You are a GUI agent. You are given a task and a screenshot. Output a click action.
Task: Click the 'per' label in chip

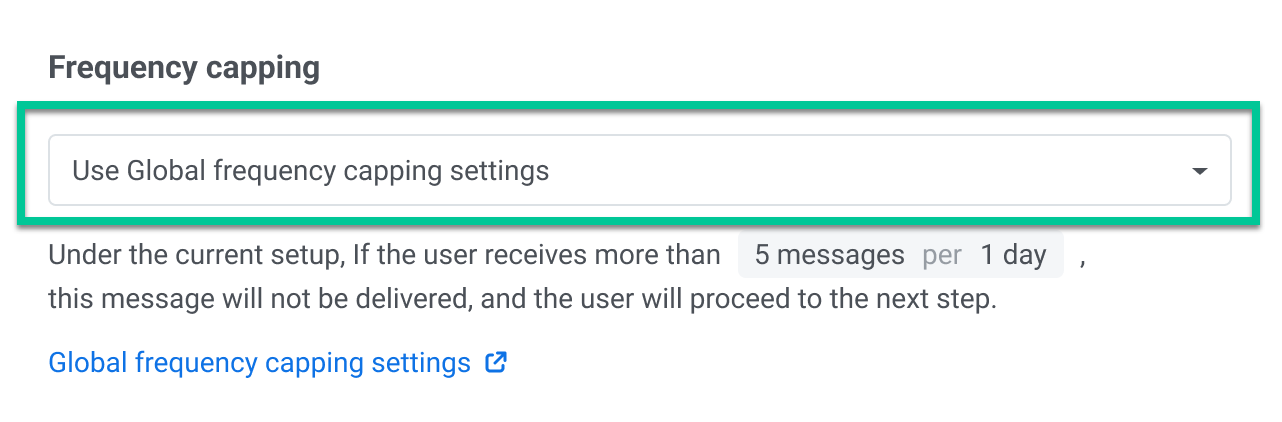pos(942,256)
